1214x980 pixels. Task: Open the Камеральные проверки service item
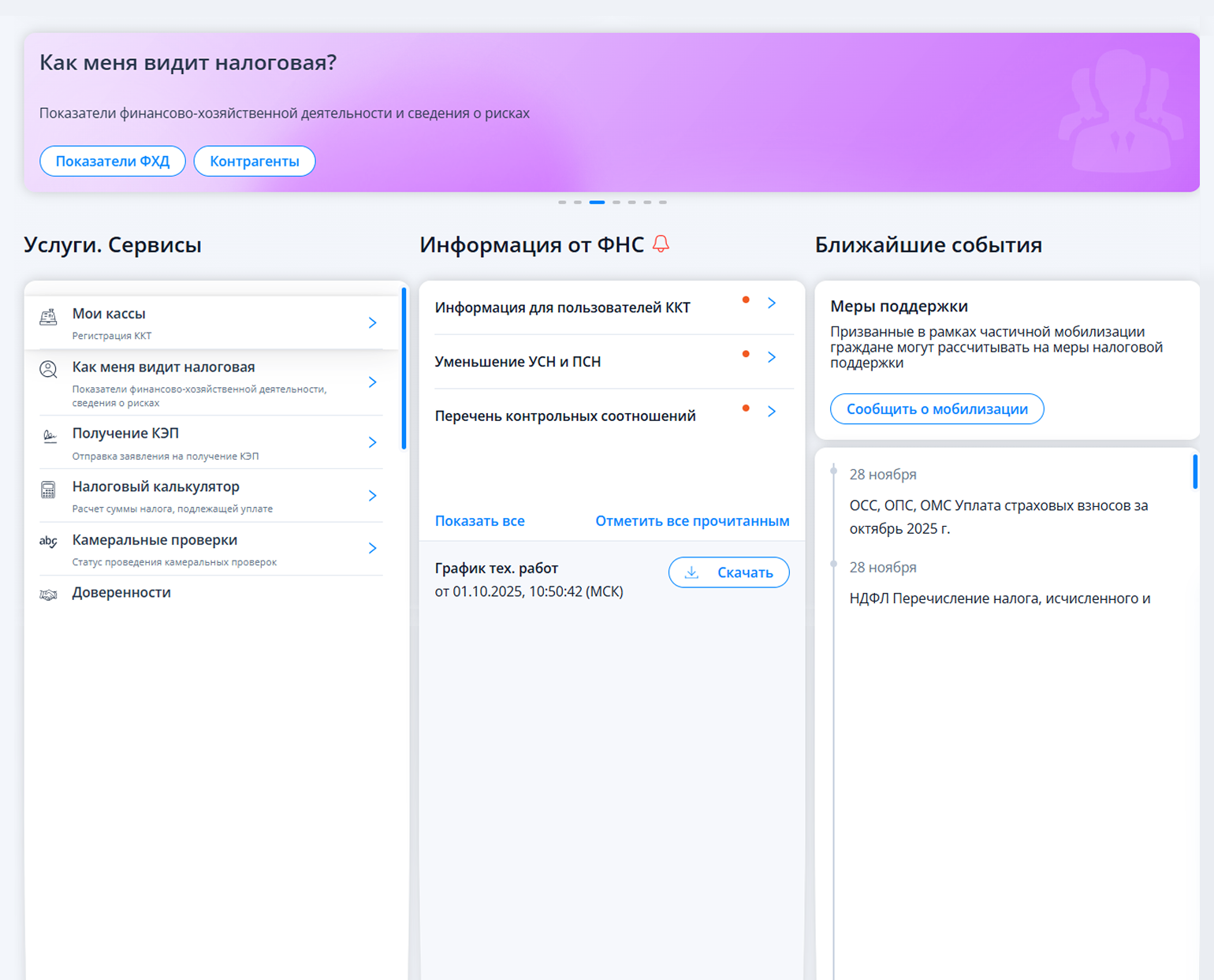(211, 549)
